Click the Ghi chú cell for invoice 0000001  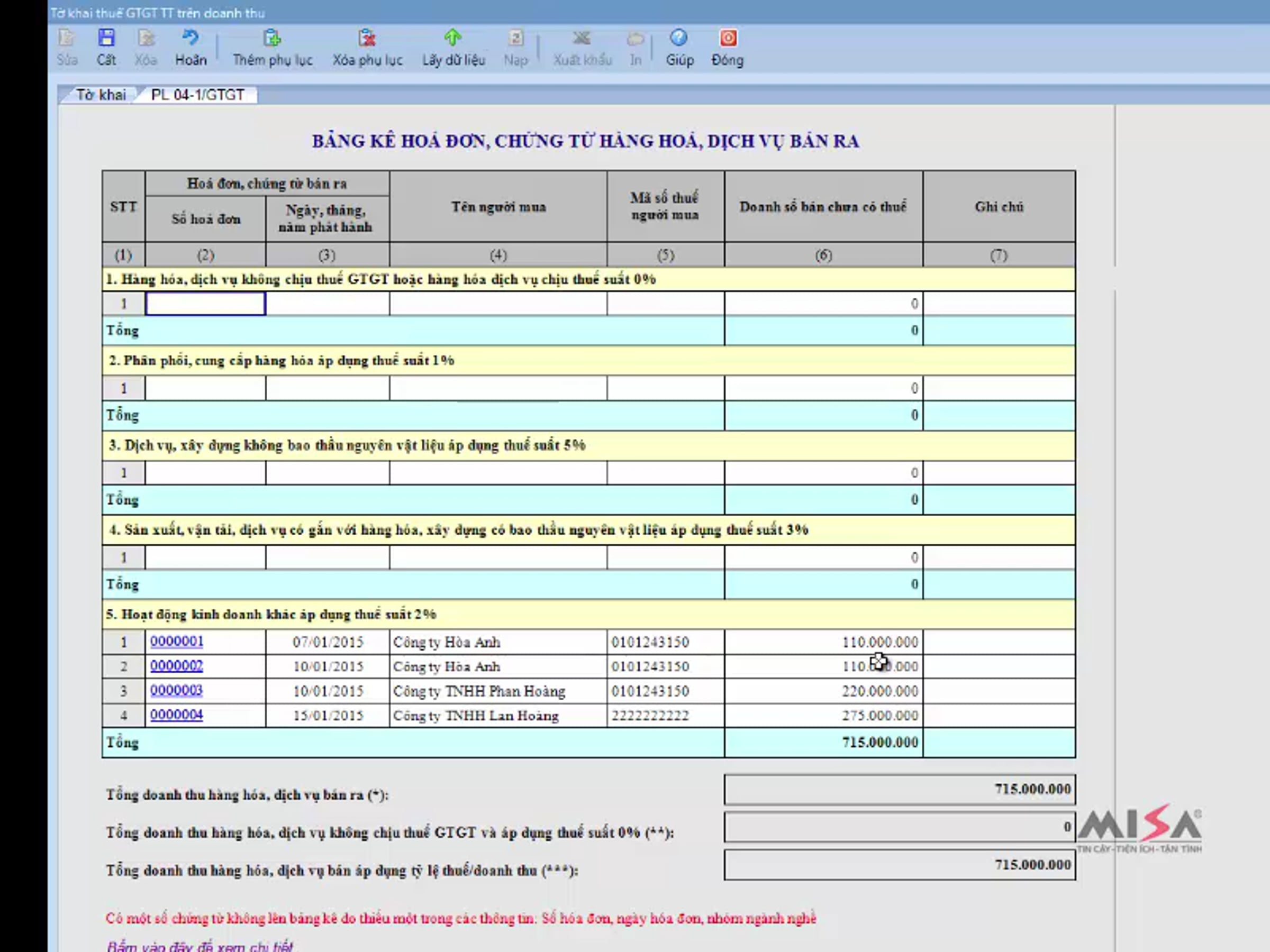click(999, 642)
